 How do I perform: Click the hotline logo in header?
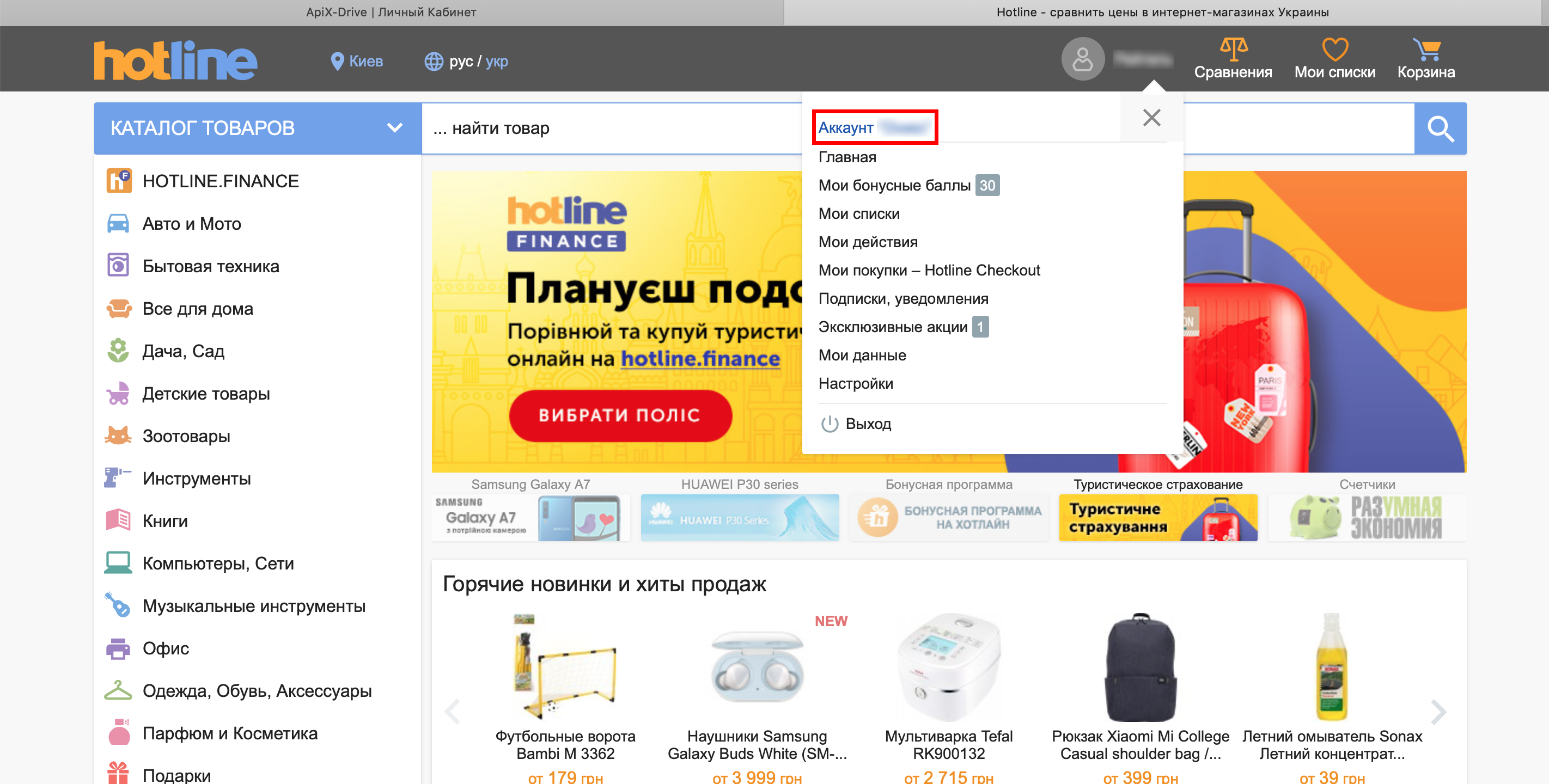coord(175,60)
